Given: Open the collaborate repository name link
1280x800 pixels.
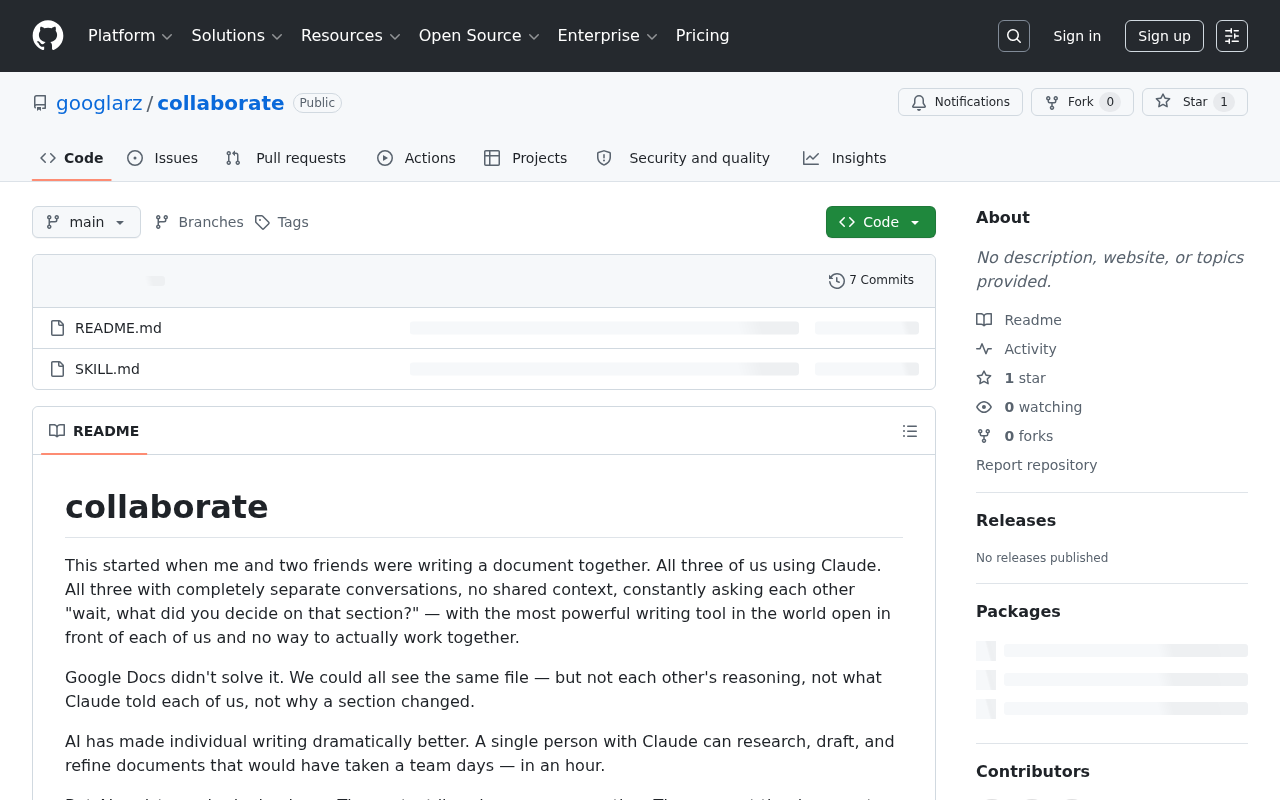Looking at the screenshot, I should click(x=221, y=103).
